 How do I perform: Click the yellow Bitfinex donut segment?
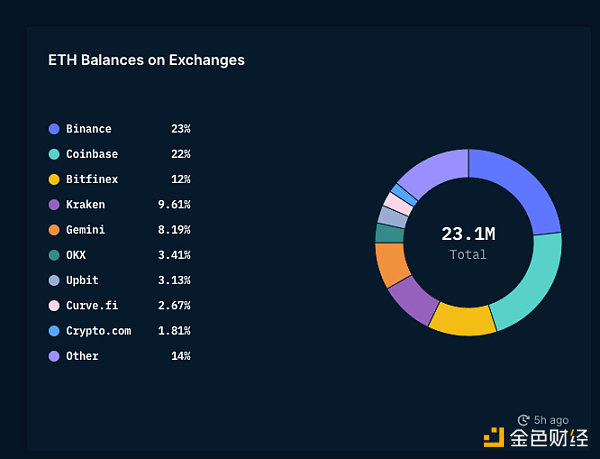coord(462,321)
